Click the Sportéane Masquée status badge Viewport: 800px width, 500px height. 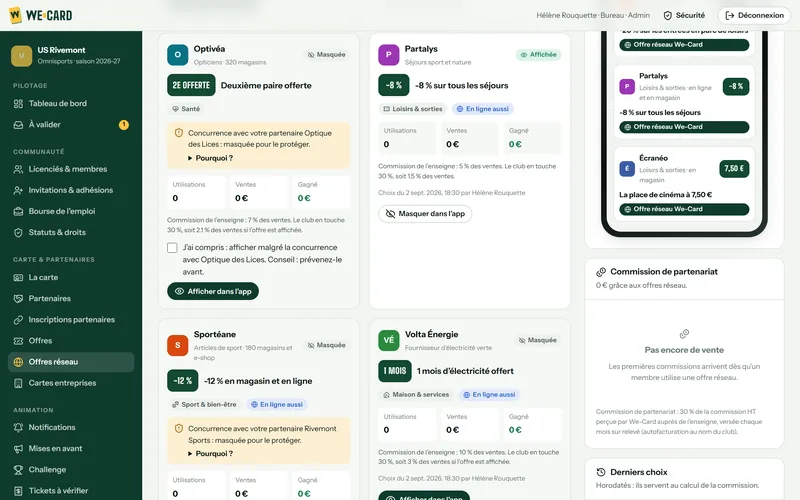(x=327, y=345)
